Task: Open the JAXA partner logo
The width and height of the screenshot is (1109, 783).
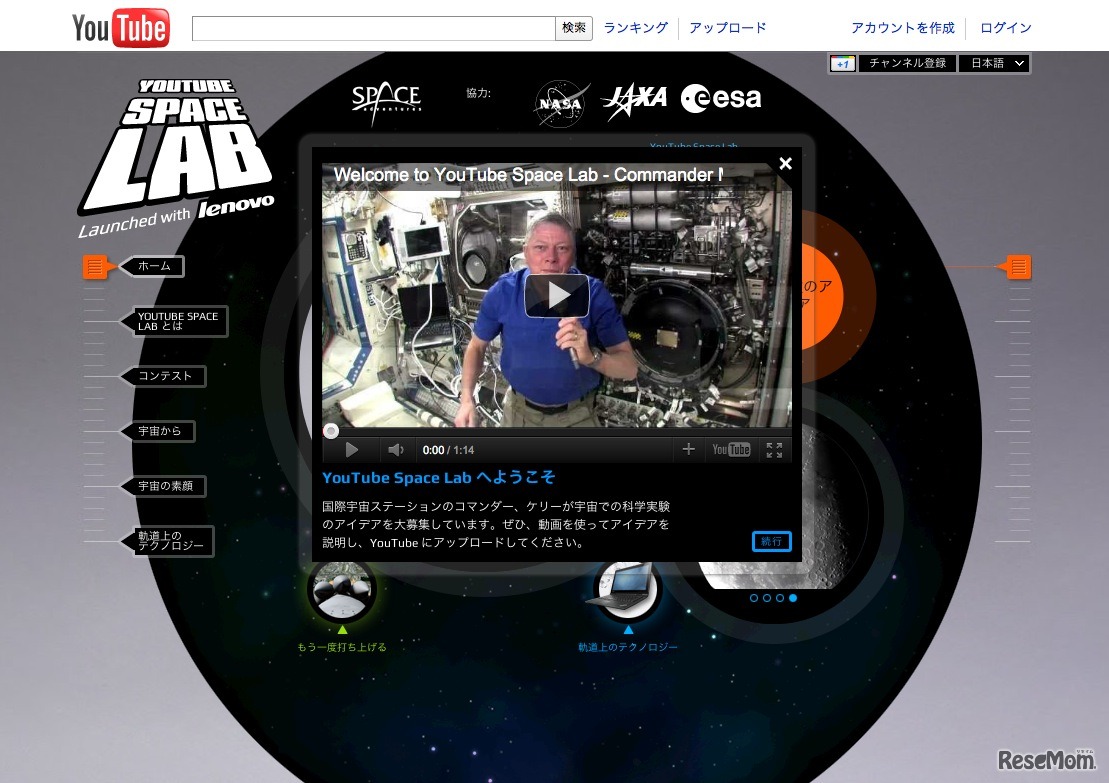Action: click(634, 100)
